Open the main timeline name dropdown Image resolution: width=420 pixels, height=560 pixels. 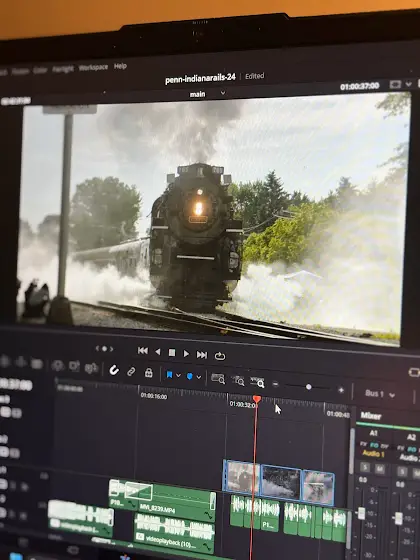(x=223, y=93)
